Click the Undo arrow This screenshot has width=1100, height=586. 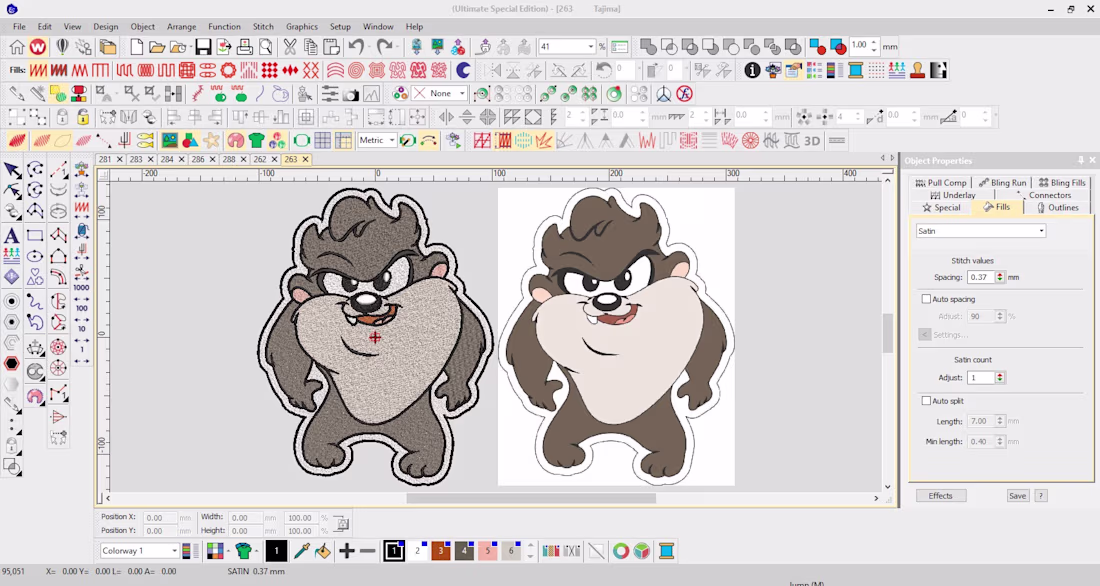(x=356, y=47)
